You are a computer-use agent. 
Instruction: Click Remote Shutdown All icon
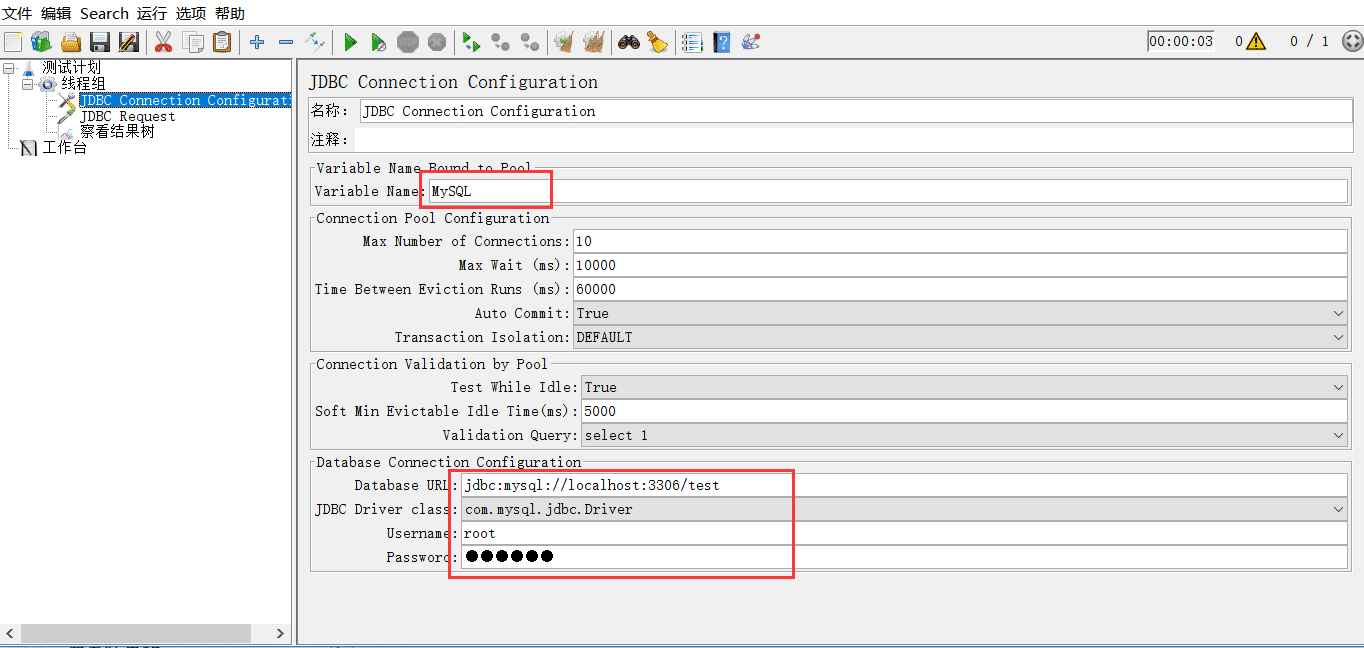click(x=530, y=42)
